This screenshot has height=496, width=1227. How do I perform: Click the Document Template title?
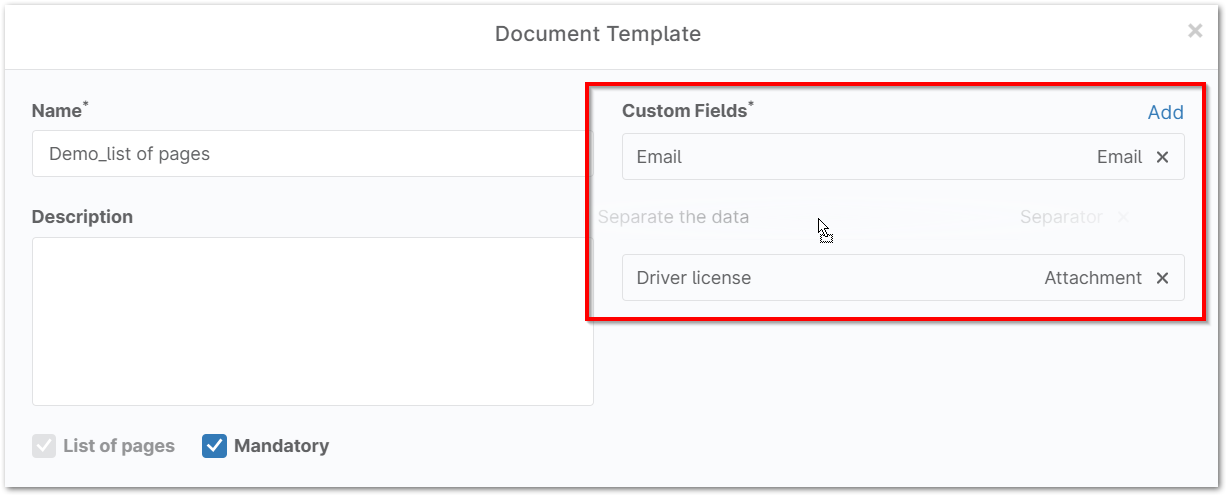coord(598,34)
